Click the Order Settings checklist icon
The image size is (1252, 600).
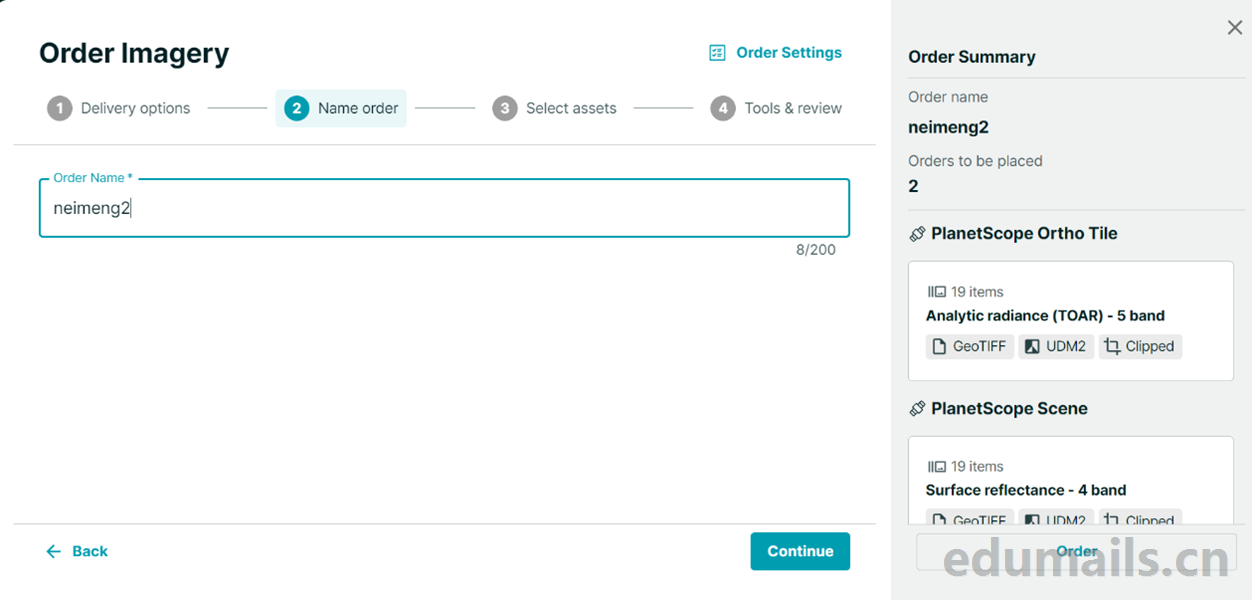717,53
